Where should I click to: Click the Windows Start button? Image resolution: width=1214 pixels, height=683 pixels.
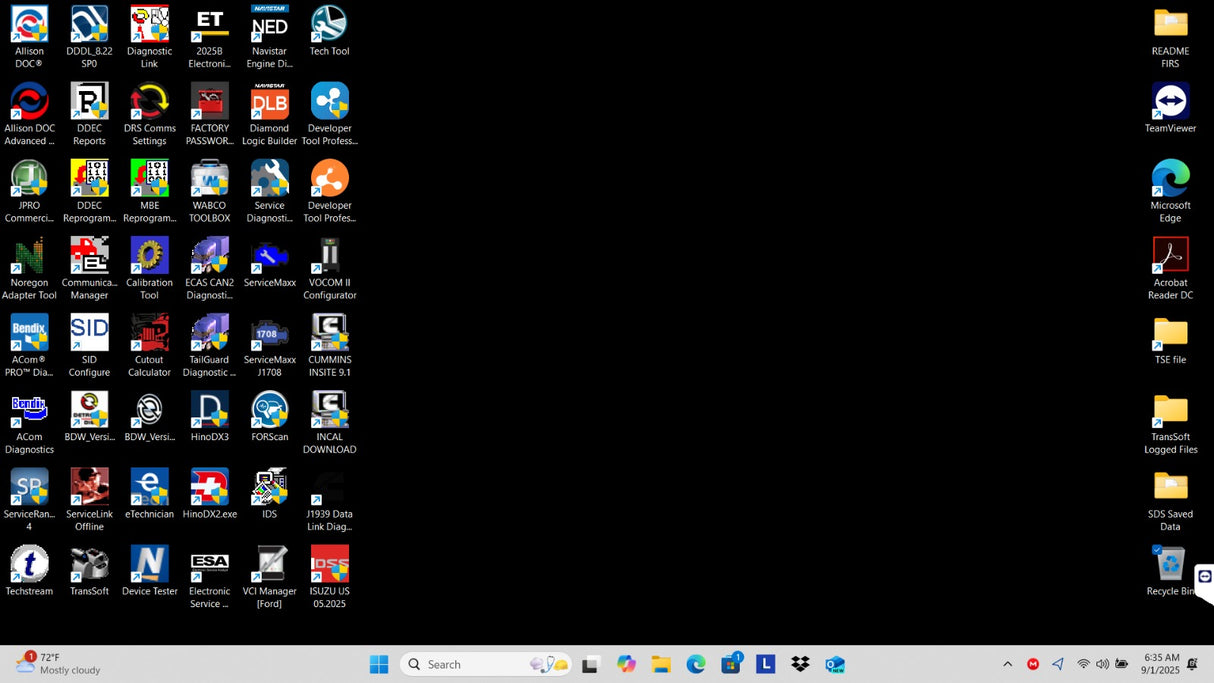(379, 664)
